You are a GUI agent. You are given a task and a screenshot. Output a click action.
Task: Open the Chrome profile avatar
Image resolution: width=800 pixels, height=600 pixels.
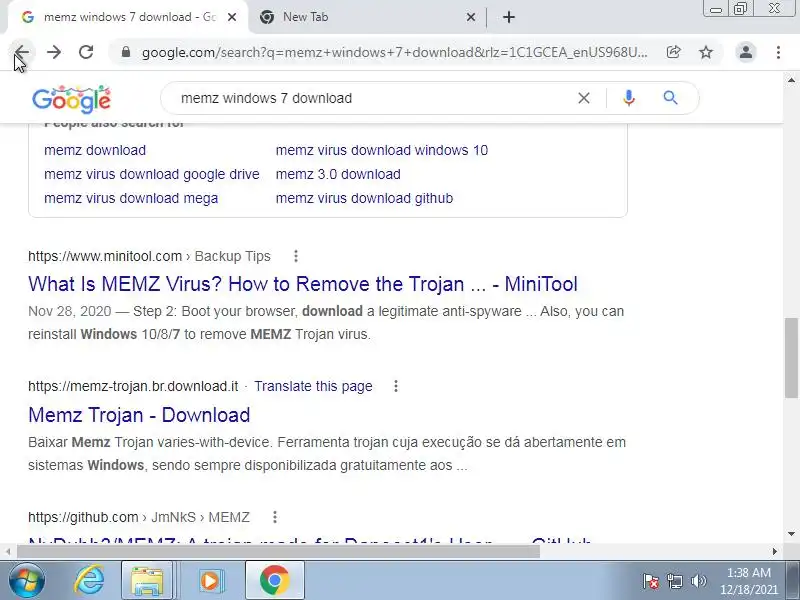(746, 52)
